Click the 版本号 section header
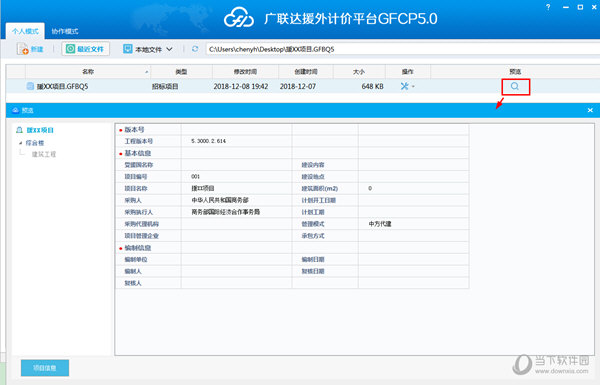This screenshot has height=385, width=600. pos(134,130)
